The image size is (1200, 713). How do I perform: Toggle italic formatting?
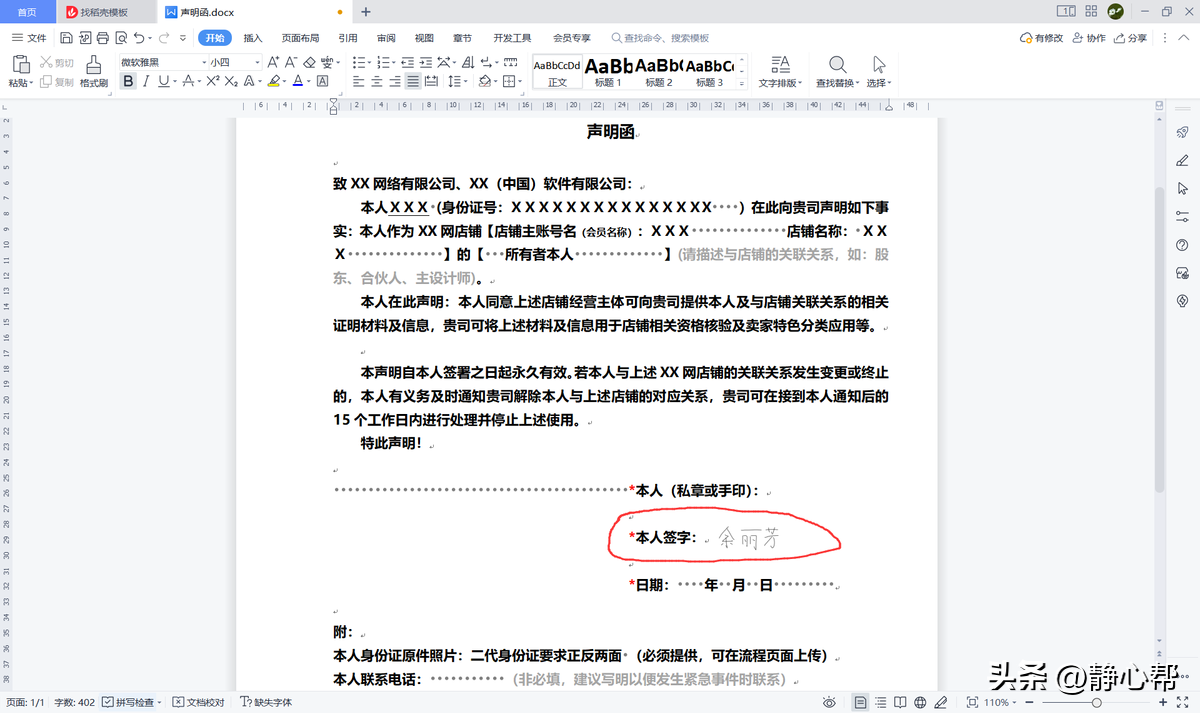[147, 81]
